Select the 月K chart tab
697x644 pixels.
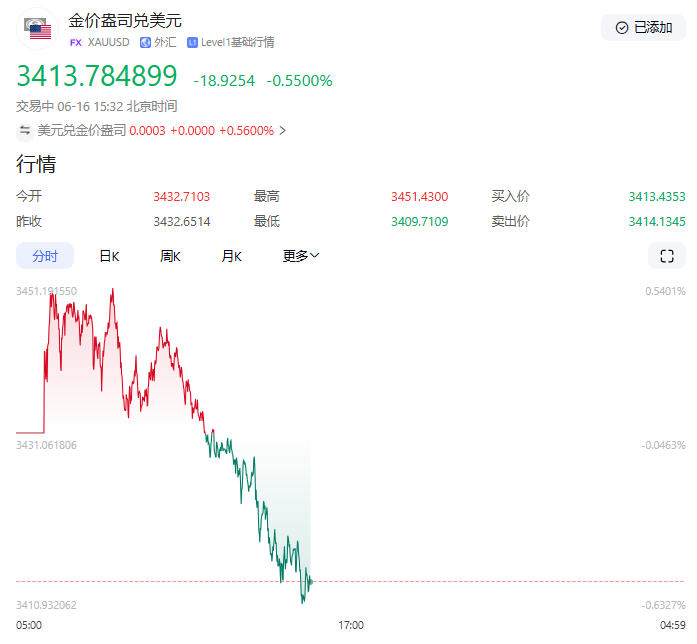(x=232, y=256)
